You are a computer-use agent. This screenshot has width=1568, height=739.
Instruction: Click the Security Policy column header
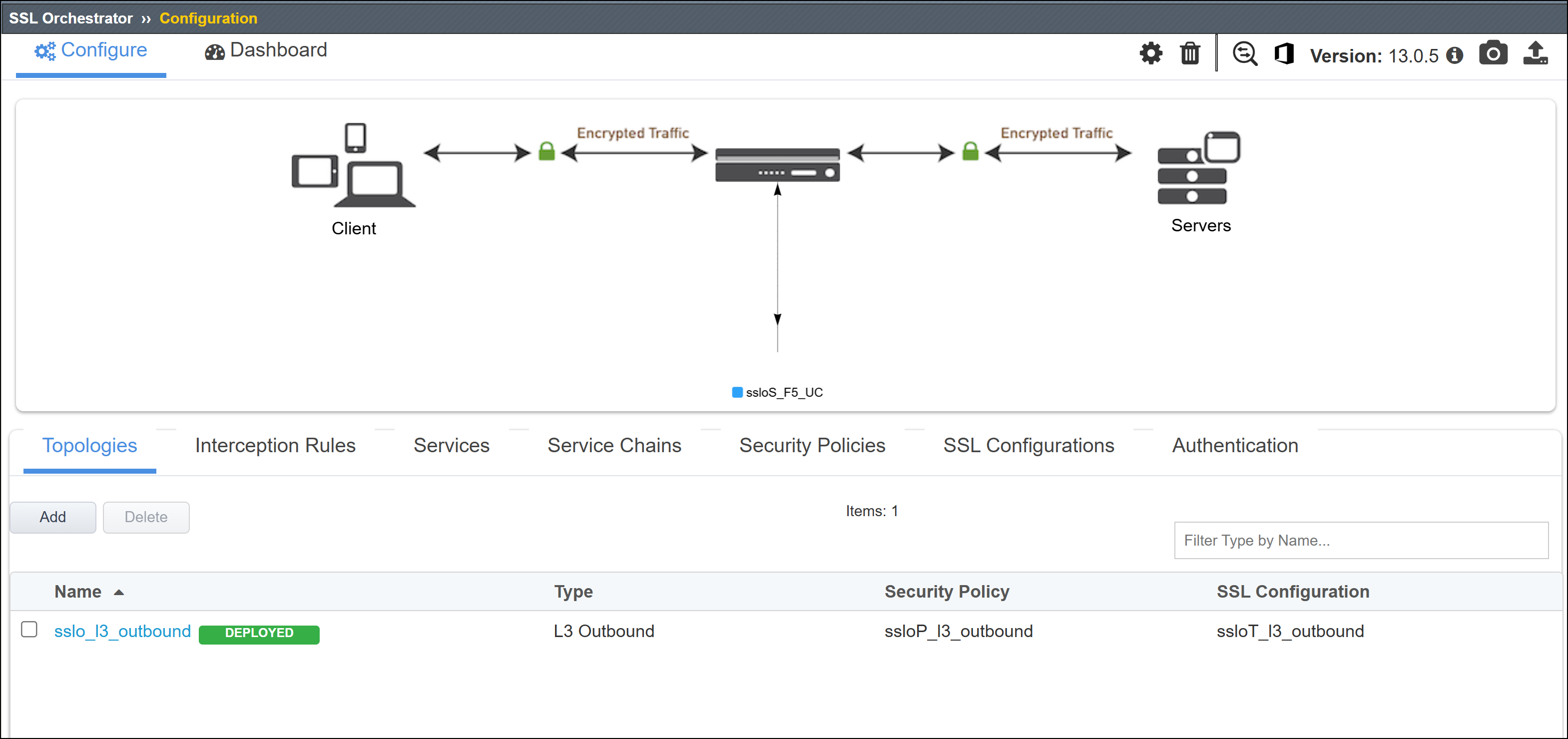(x=947, y=592)
